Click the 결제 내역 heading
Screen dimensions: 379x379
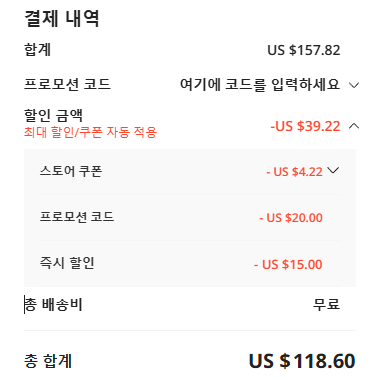tap(62, 18)
